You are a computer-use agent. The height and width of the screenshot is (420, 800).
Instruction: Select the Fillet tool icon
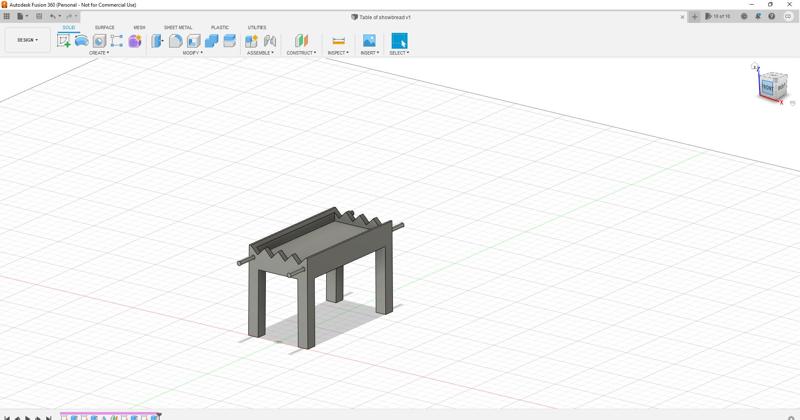click(x=175, y=41)
